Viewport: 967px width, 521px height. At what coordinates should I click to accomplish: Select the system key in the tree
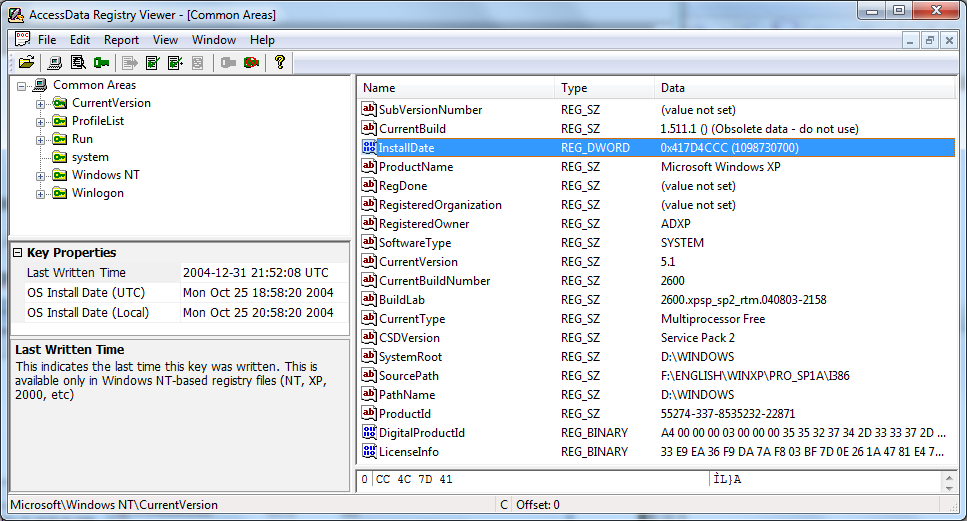90,157
